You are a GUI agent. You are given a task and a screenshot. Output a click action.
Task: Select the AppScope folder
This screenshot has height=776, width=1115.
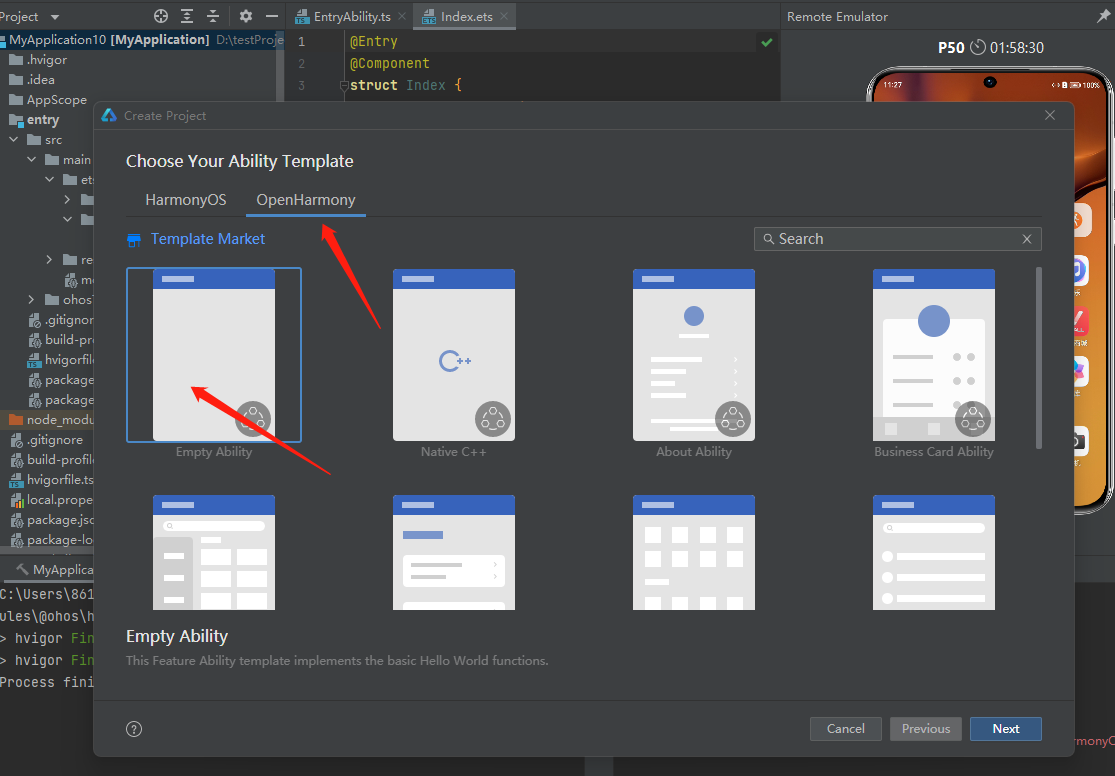tap(48, 100)
